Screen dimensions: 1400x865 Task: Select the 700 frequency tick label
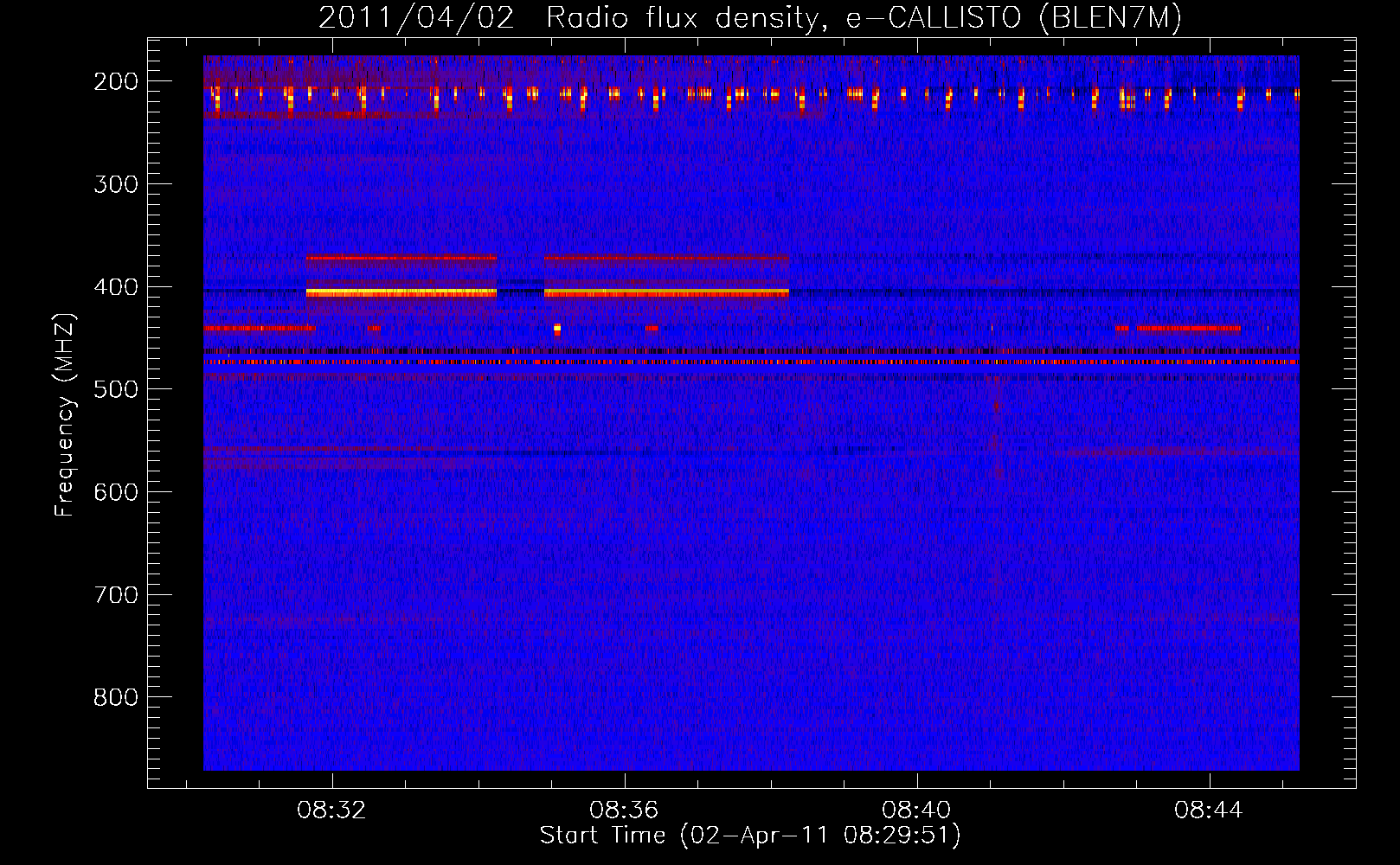click(116, 595)
